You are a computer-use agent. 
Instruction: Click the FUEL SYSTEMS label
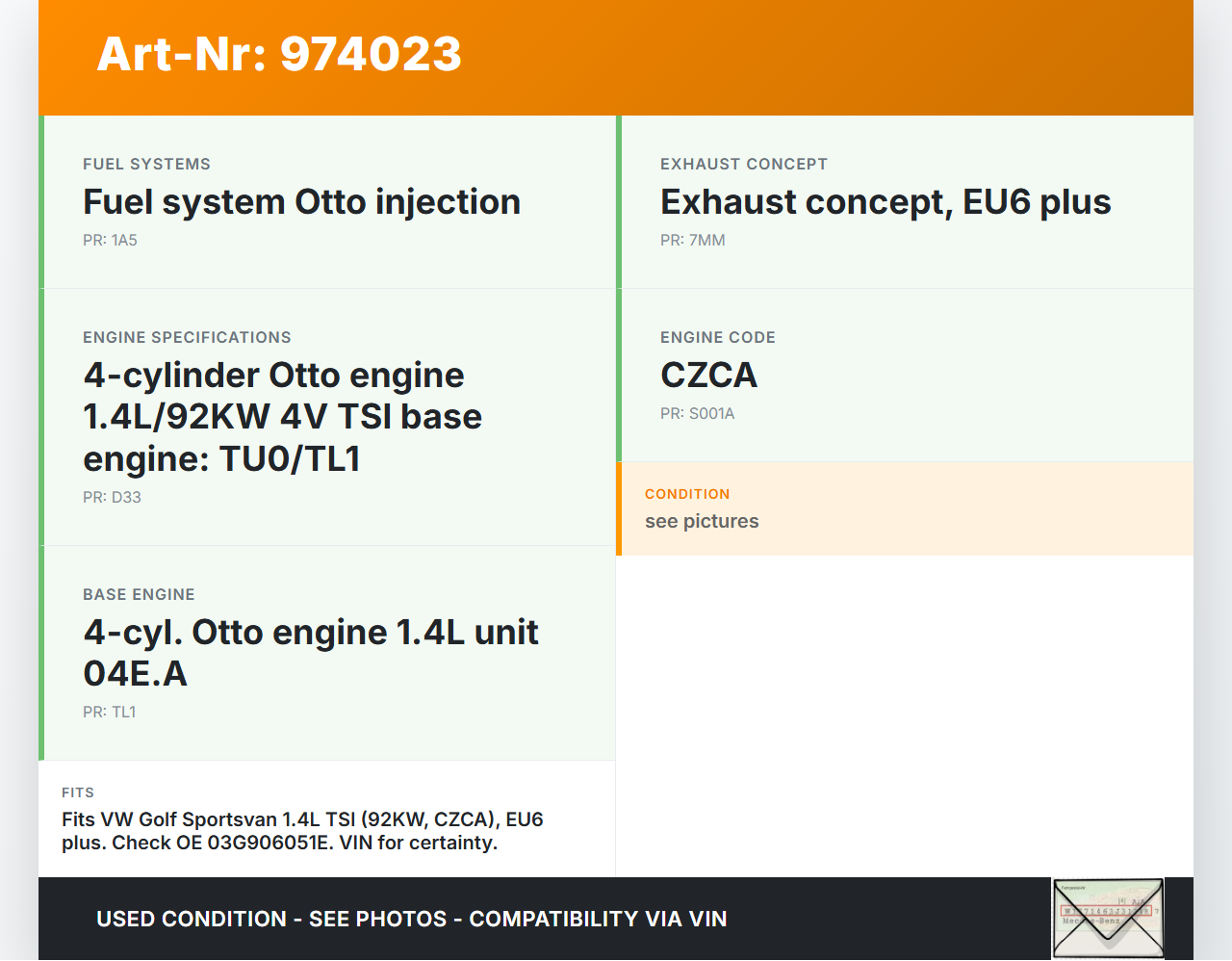pos(146,165)
